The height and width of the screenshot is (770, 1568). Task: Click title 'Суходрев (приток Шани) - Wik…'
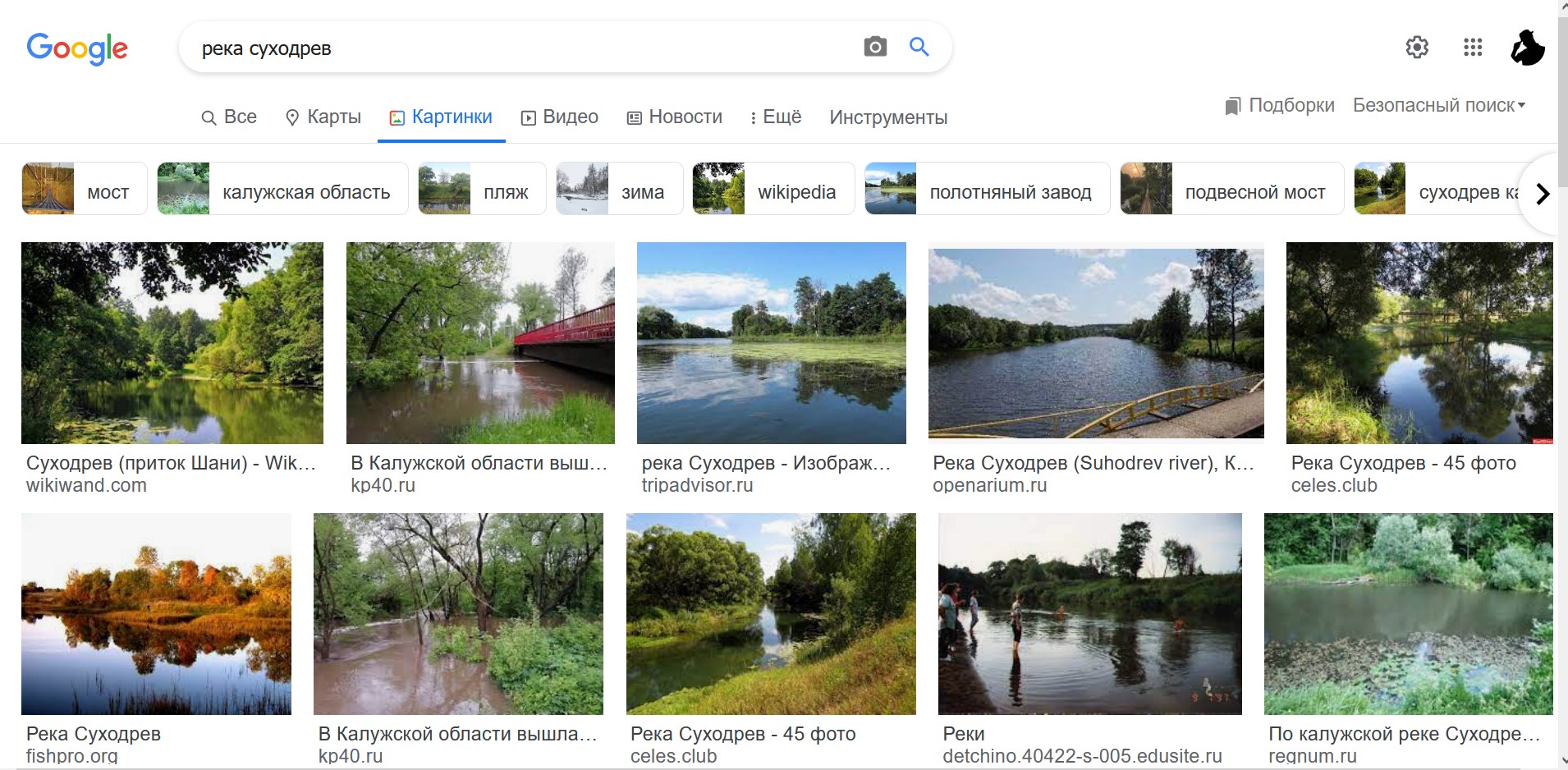tap(171, 463)
